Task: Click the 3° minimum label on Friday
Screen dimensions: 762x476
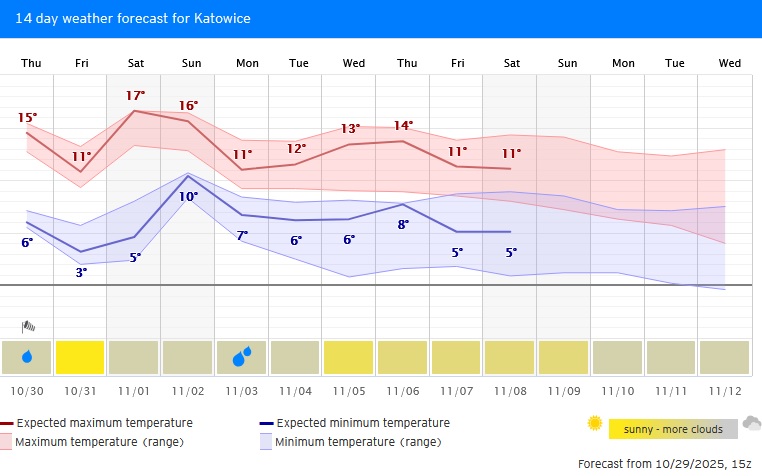Action: coord(82,271)
